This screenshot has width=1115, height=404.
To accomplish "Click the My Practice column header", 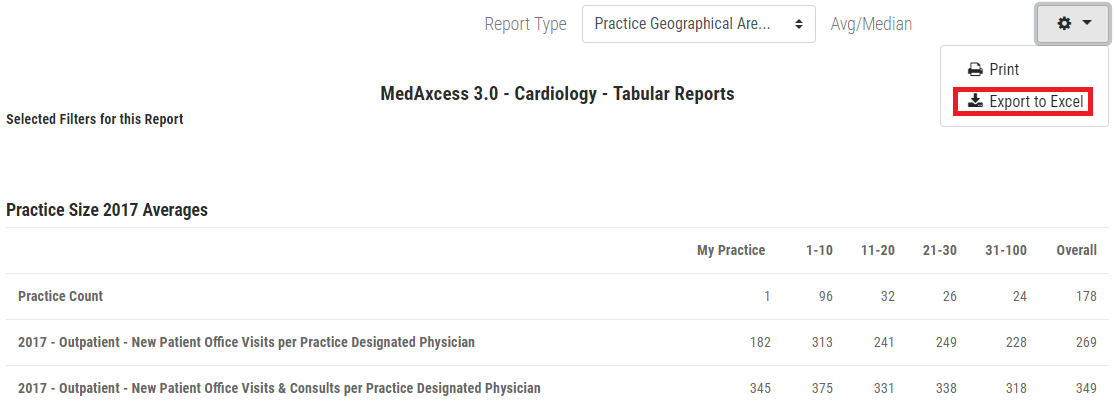I will tap(730, 250).
